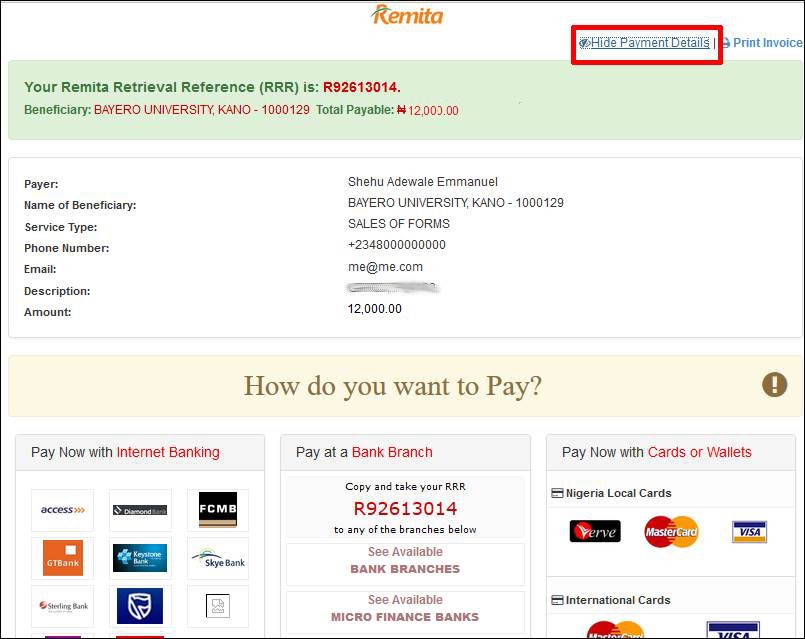Click the Hide Payment Details link

[x=644, y=43]
